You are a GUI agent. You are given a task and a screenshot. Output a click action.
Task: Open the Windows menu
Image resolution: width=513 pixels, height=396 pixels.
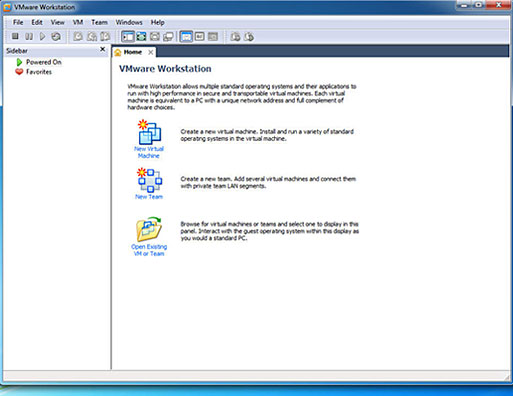coord(129,22)
